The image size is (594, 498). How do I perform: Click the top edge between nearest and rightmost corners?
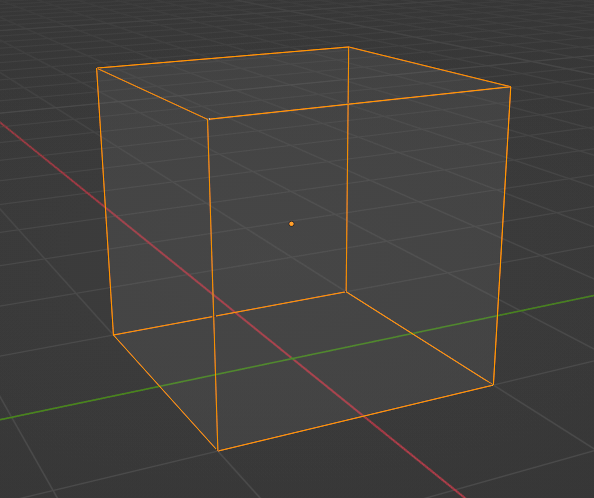point(359,103)
